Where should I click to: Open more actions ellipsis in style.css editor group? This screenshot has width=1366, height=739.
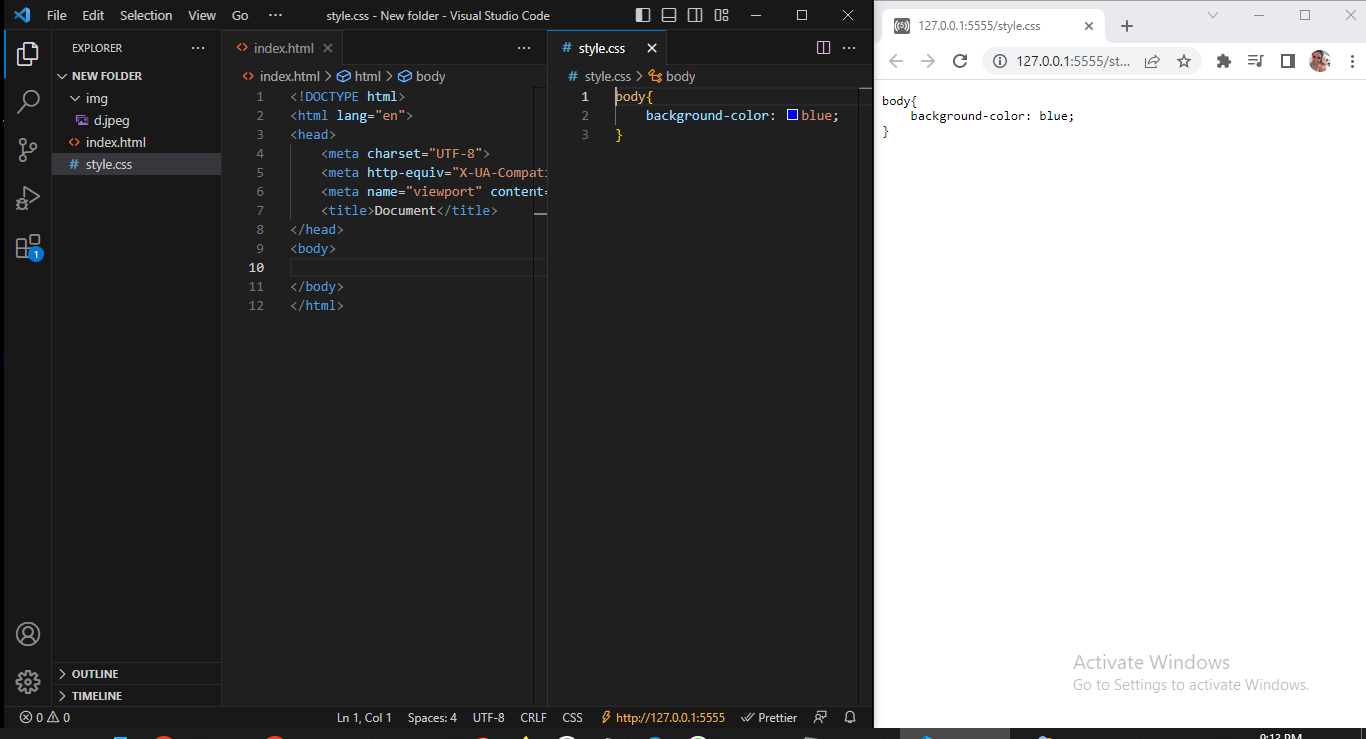pos(849,48)
